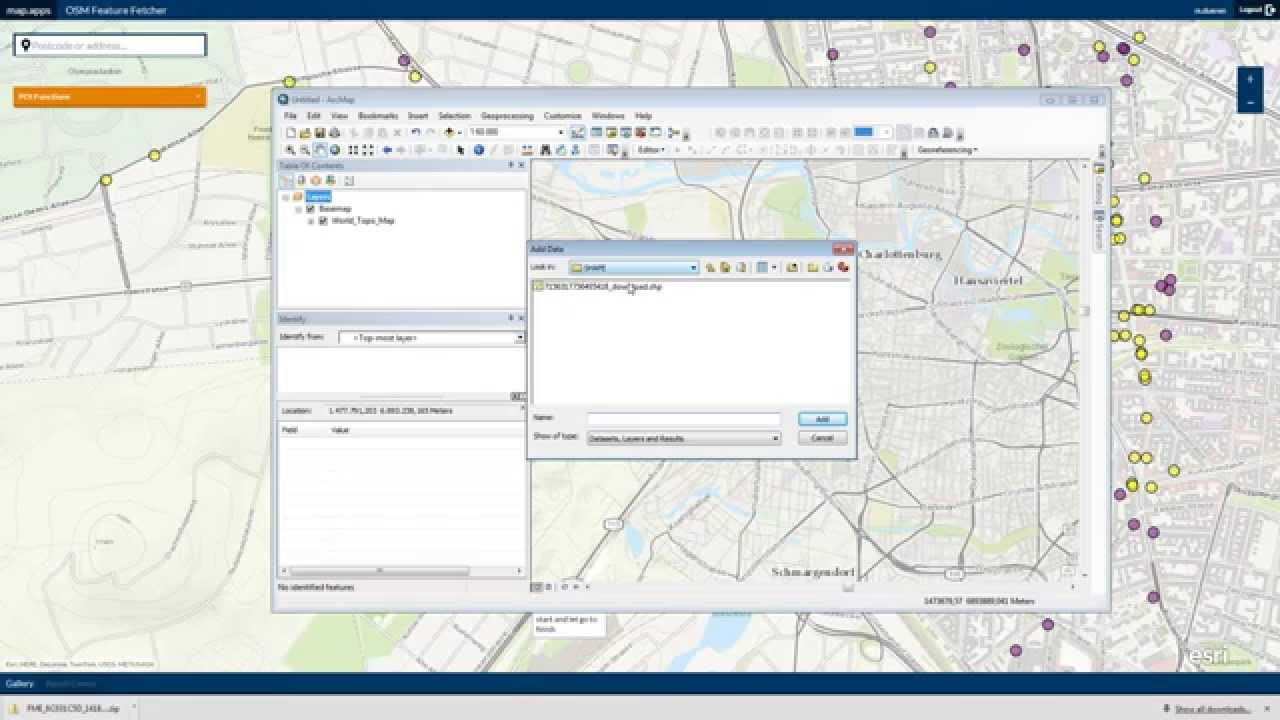Screen dimensions: 1280x720
Task: Select the Layers data frame in Table Of Contents
Action: (x=318, y=197)
